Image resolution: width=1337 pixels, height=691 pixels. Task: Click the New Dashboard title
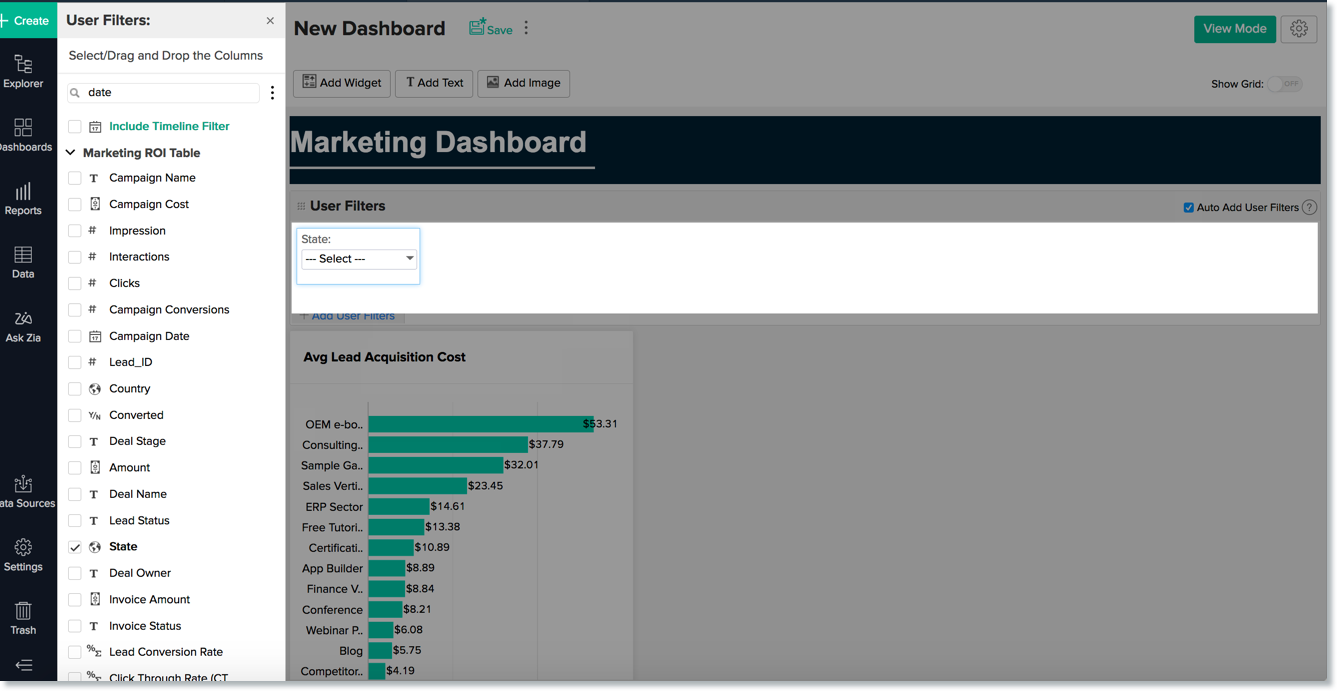coord(369,29)
